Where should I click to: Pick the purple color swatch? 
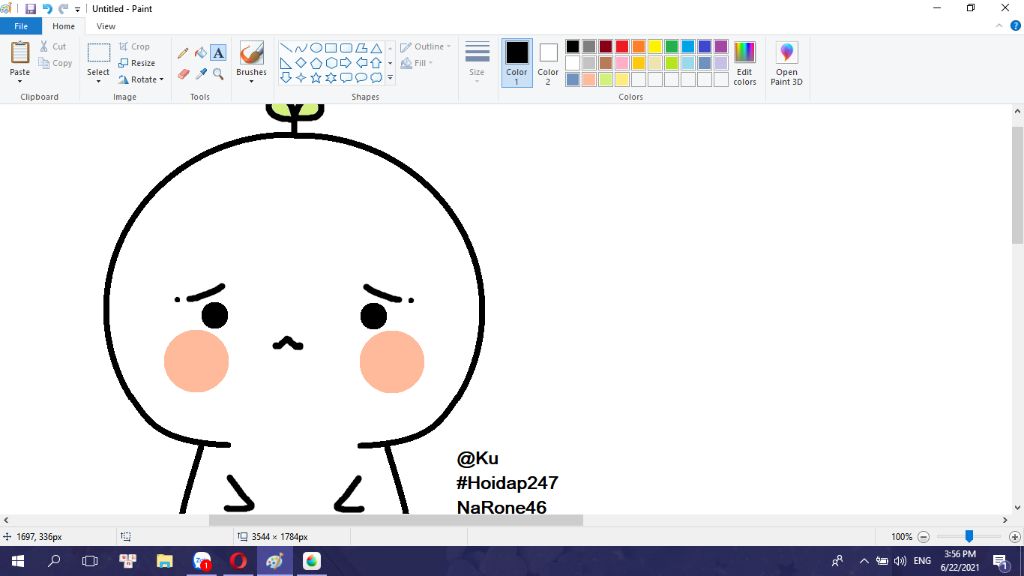(x=721, y=46)
